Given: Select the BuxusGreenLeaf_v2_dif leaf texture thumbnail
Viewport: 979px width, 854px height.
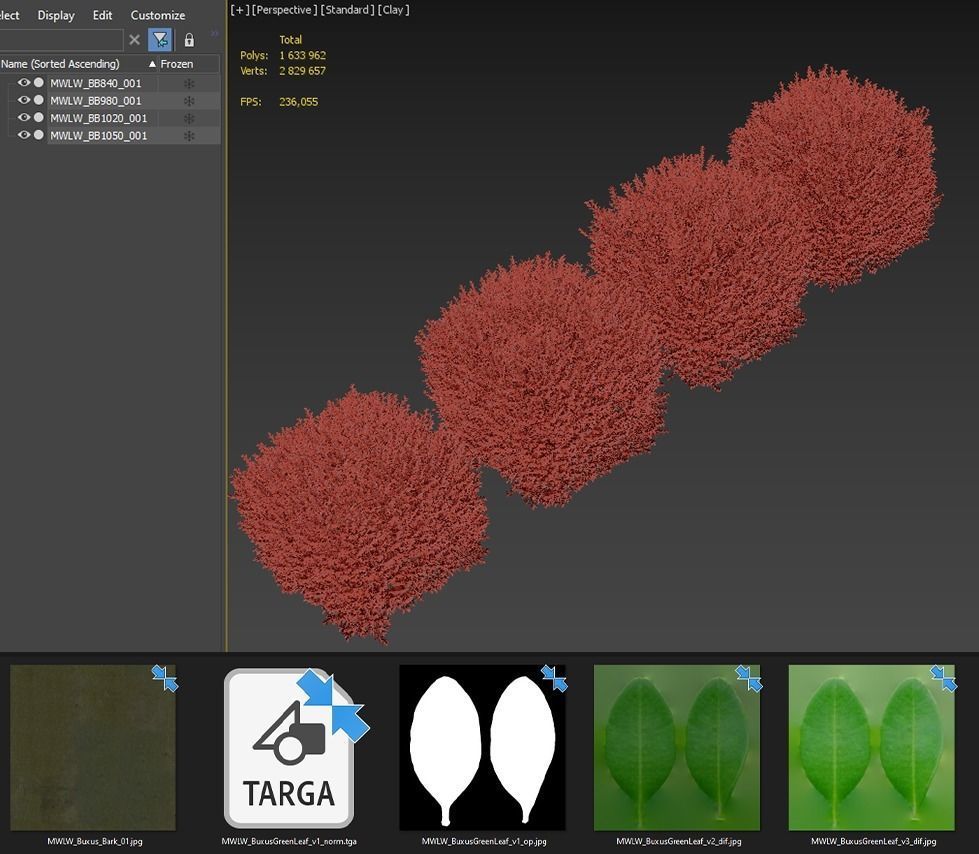Looking at the screenshot, I should coord(677,747).
